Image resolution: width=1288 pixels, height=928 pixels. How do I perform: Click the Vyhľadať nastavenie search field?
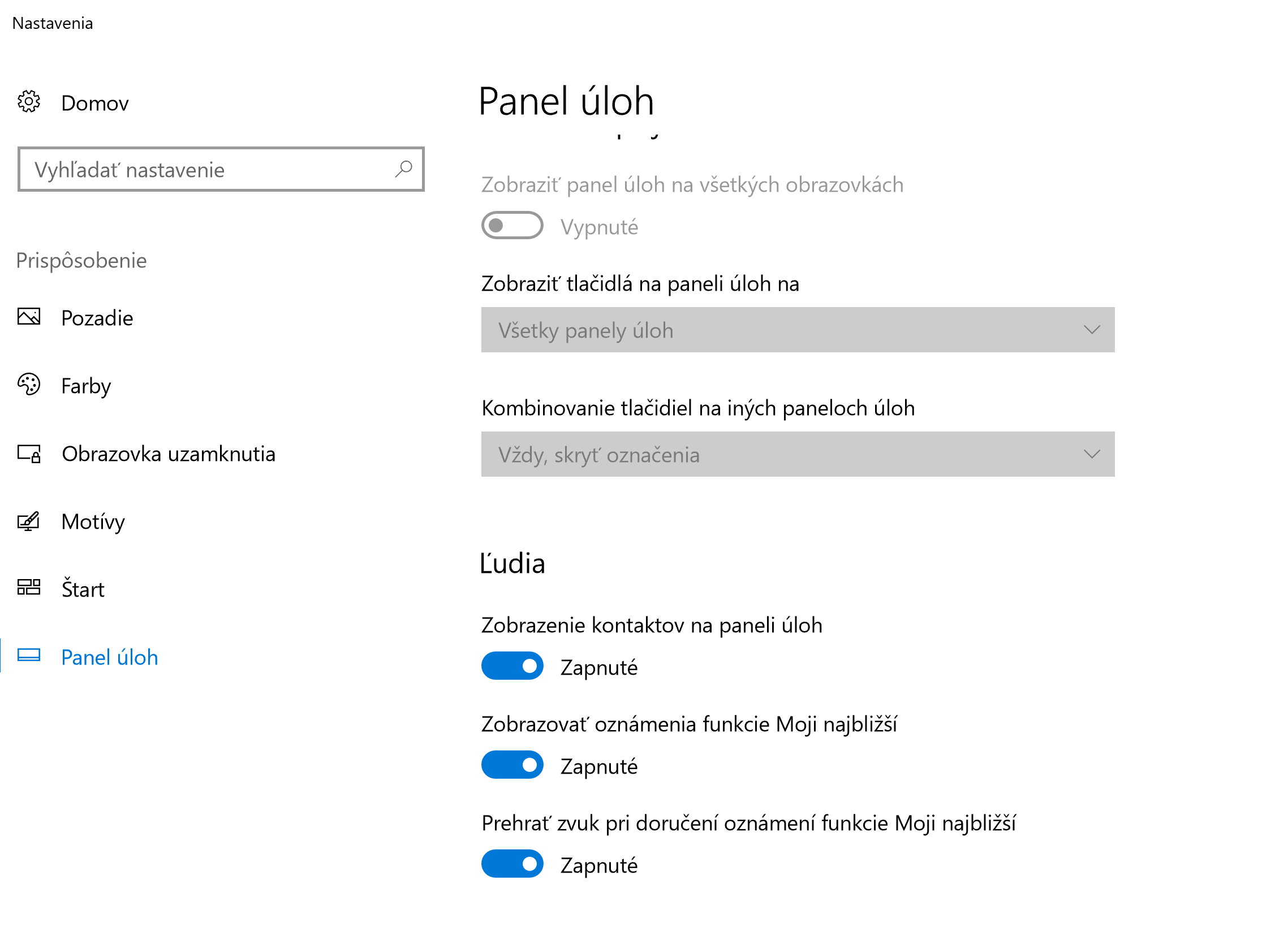222,169
